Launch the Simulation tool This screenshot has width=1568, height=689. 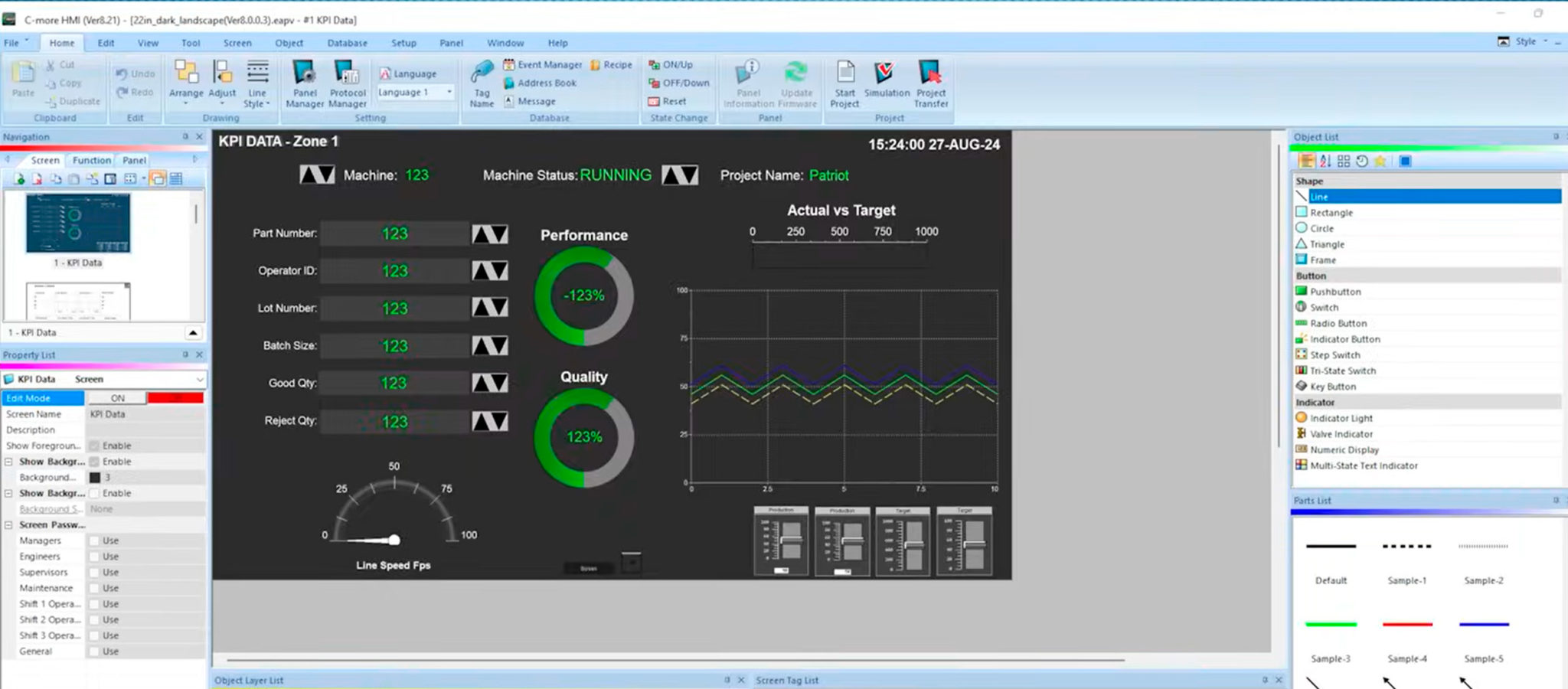(x=886, y=84)
